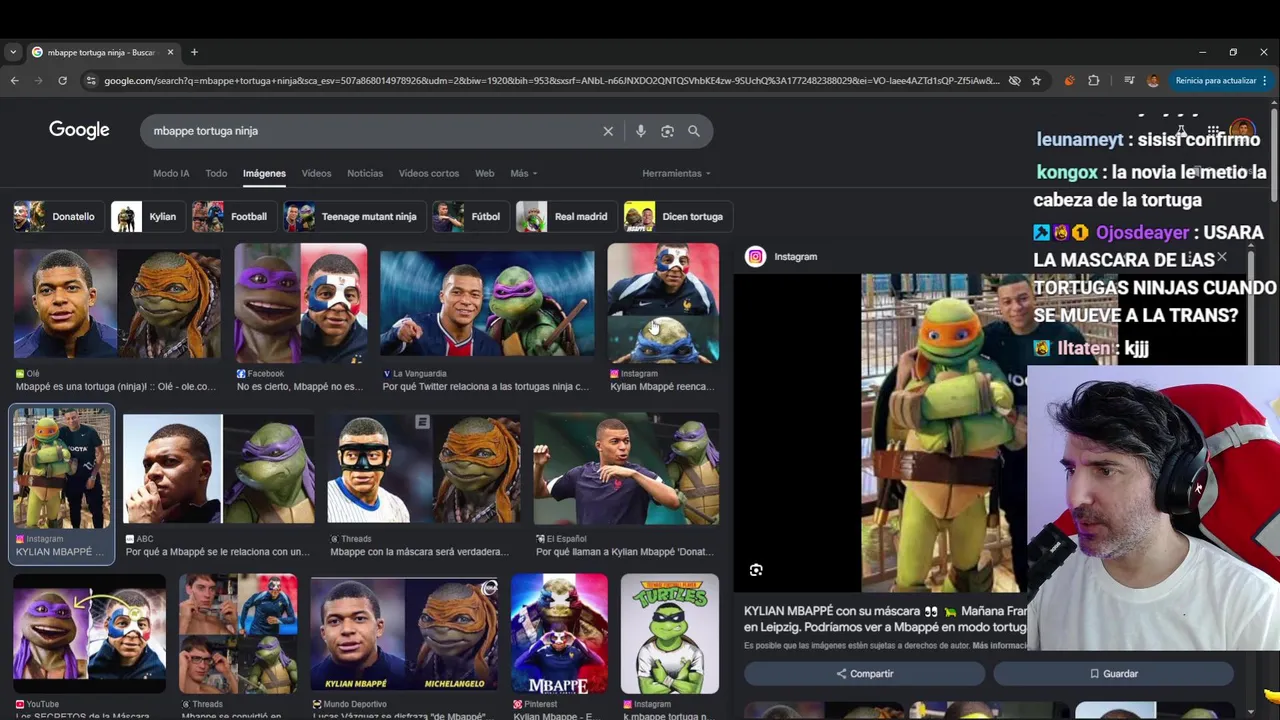Switch to the Todo results tab

[x=216, y=173]
